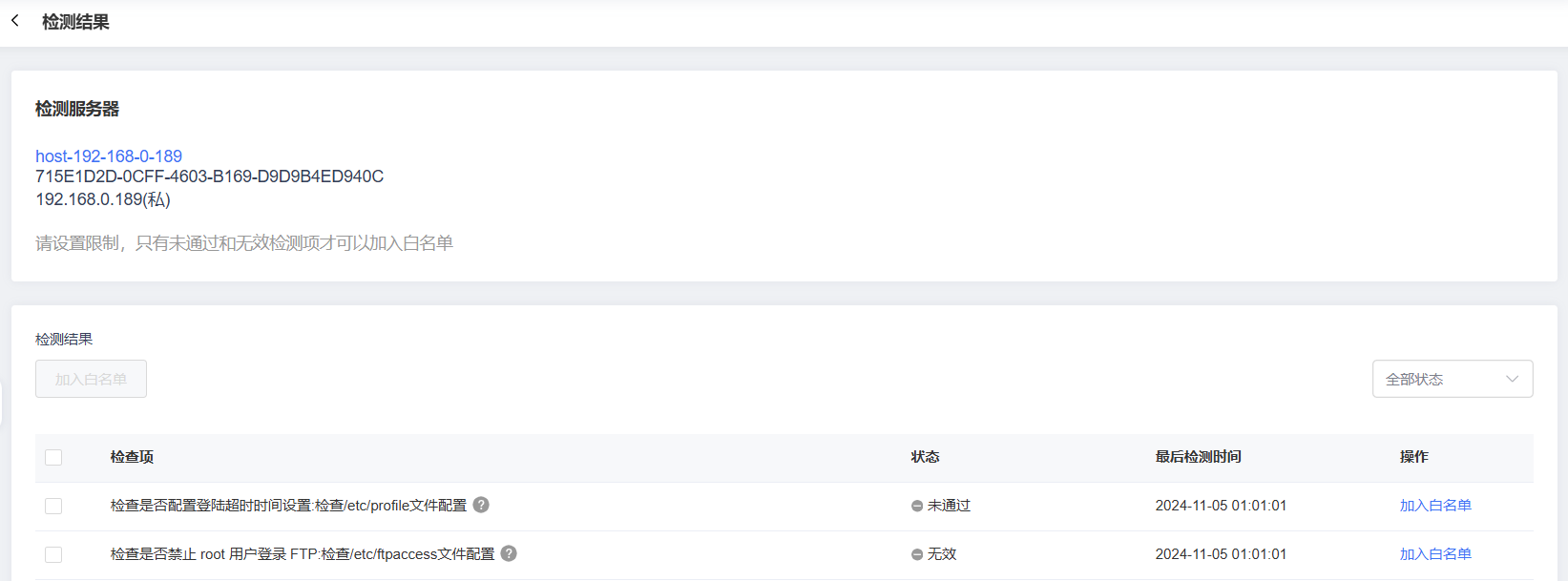The image size is (1568, 581).
Task: Check the box for ftpaccess check row
Action: tap(53, 554)
